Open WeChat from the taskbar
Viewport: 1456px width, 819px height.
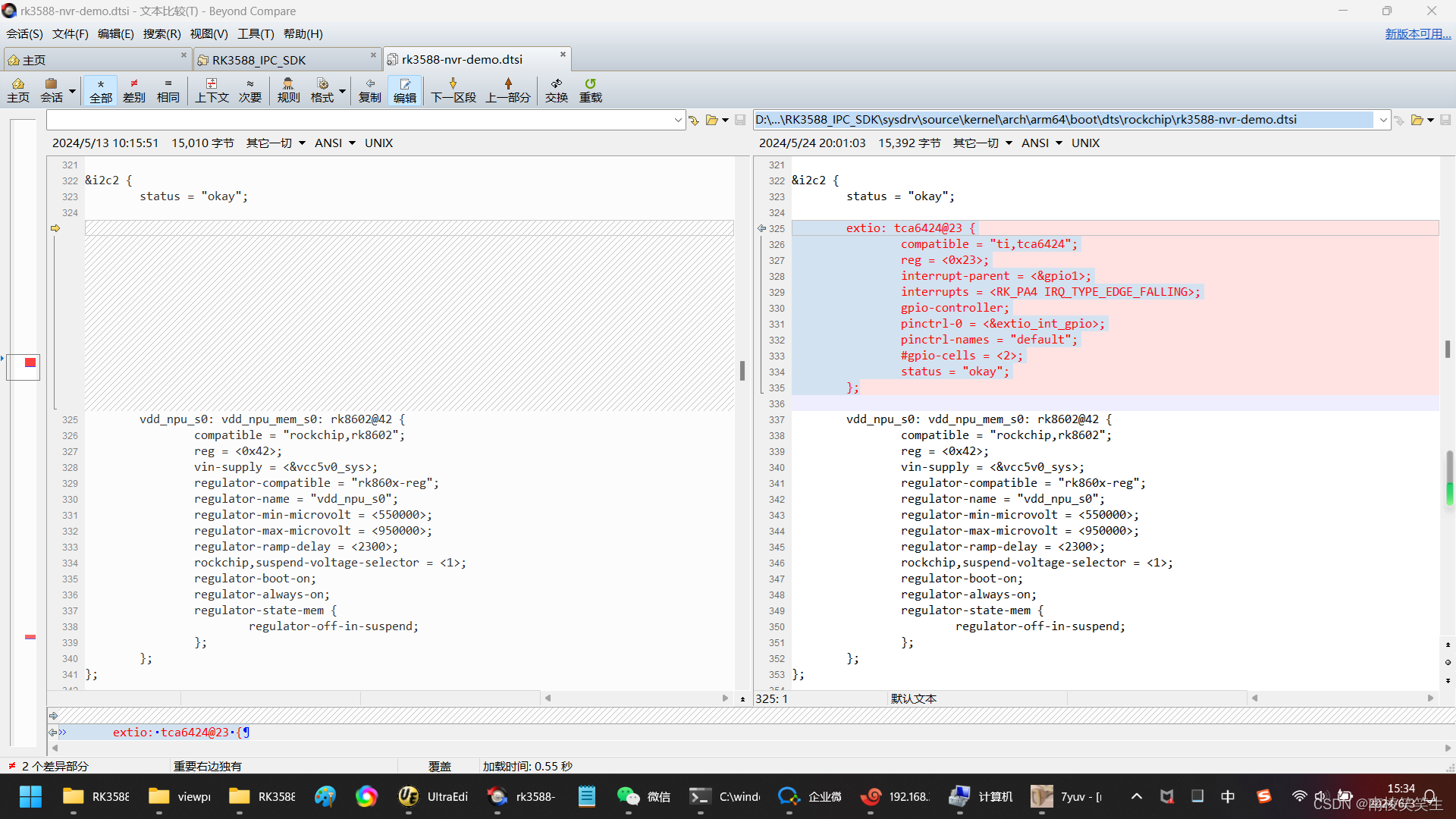point(643,796)
